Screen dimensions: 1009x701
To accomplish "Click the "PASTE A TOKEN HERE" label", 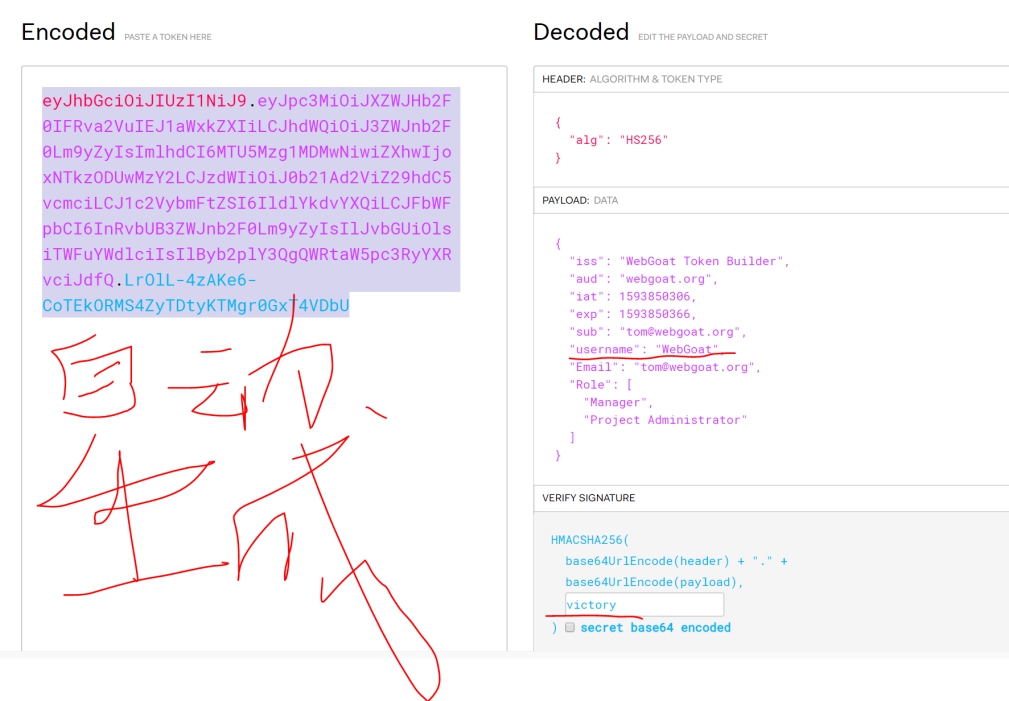I will pyautogui.click(x=168, y=37).
